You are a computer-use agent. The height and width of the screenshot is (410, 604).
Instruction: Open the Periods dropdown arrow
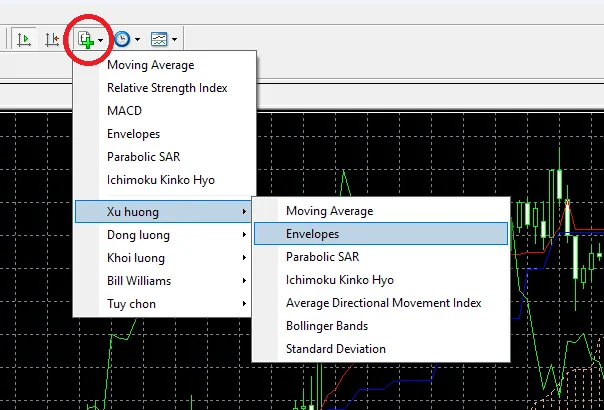pos(137,39)
